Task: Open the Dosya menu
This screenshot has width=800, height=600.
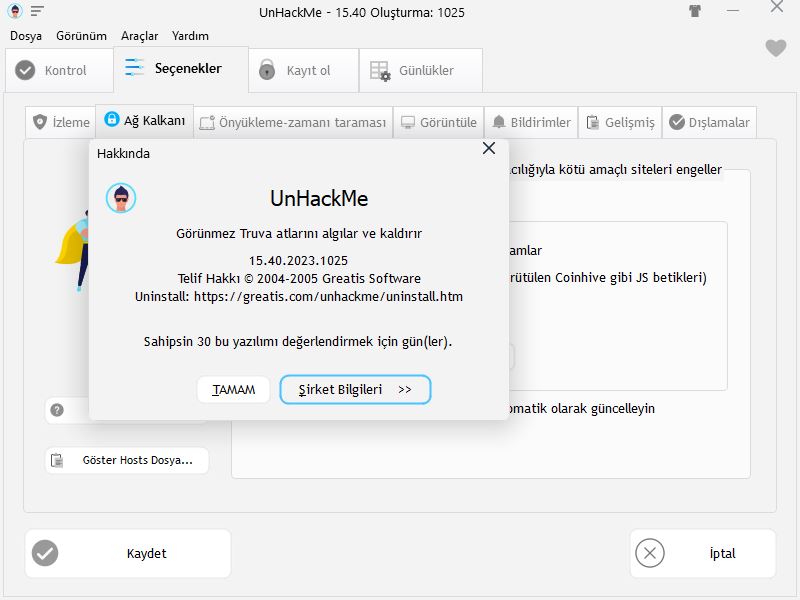Action: (26, 36)
